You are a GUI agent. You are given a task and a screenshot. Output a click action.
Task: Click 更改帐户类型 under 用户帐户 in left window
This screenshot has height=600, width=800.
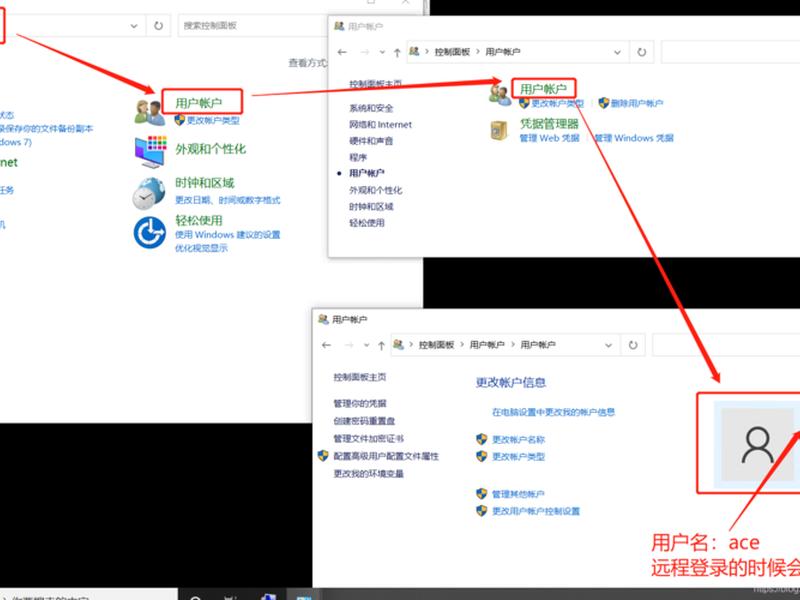pyautogui.click(x=213, y=120)
